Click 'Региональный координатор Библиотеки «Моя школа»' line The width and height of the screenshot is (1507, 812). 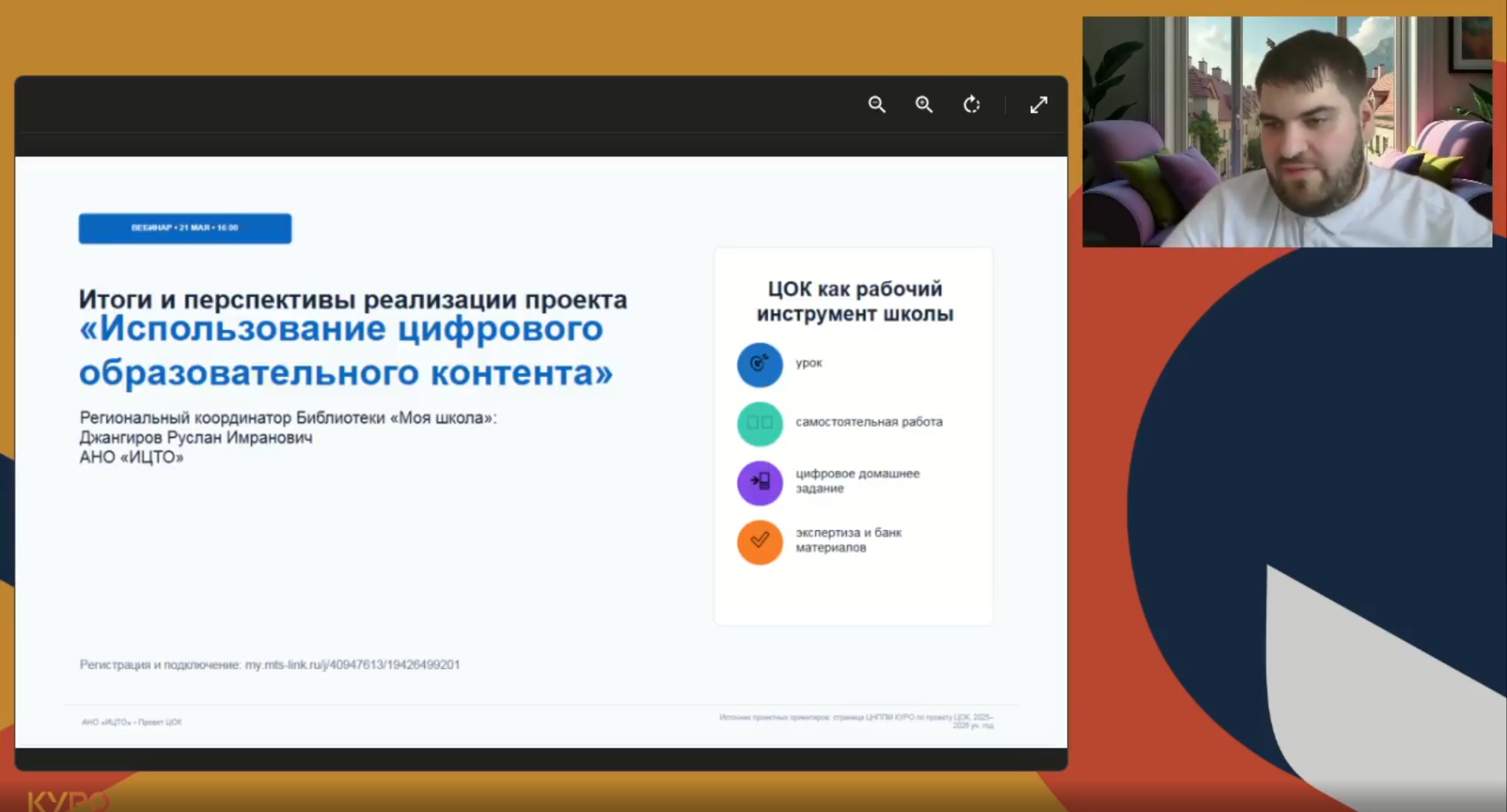[x=287, y=418]
